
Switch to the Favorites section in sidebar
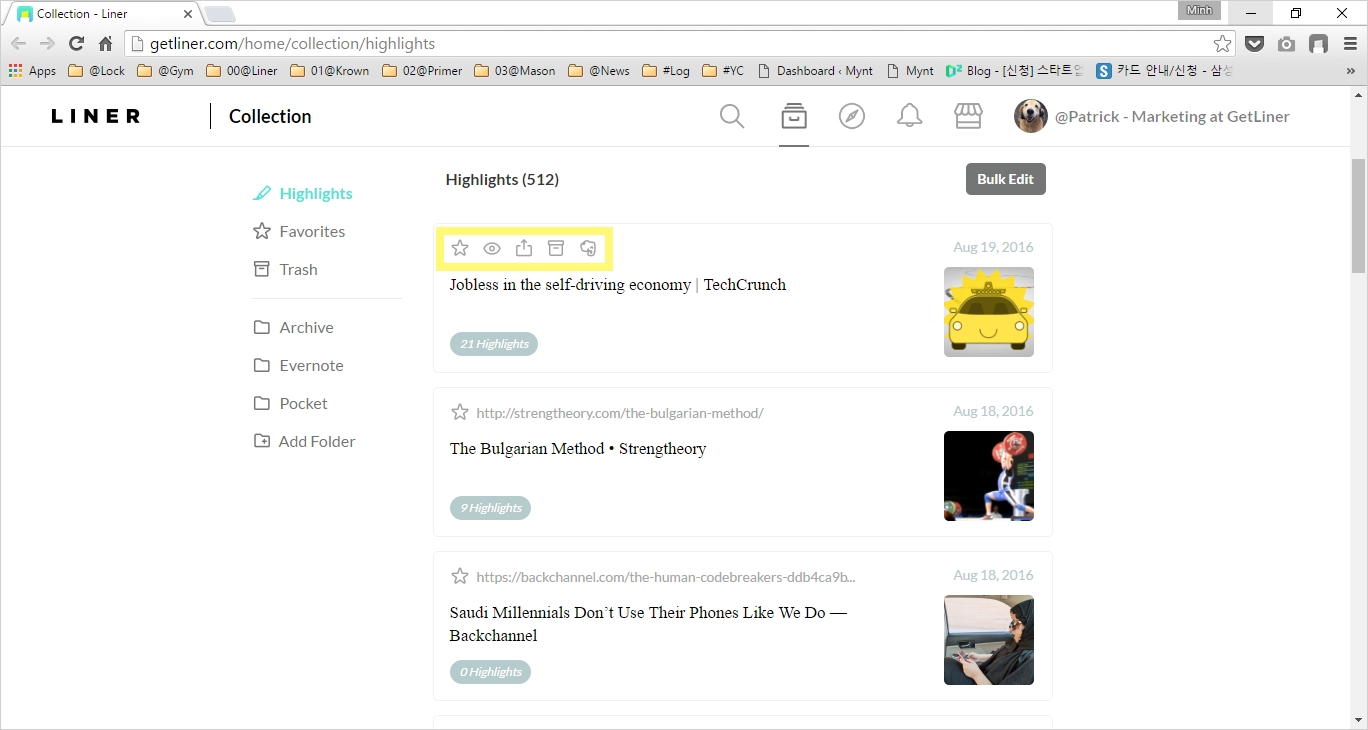(311, 231)
